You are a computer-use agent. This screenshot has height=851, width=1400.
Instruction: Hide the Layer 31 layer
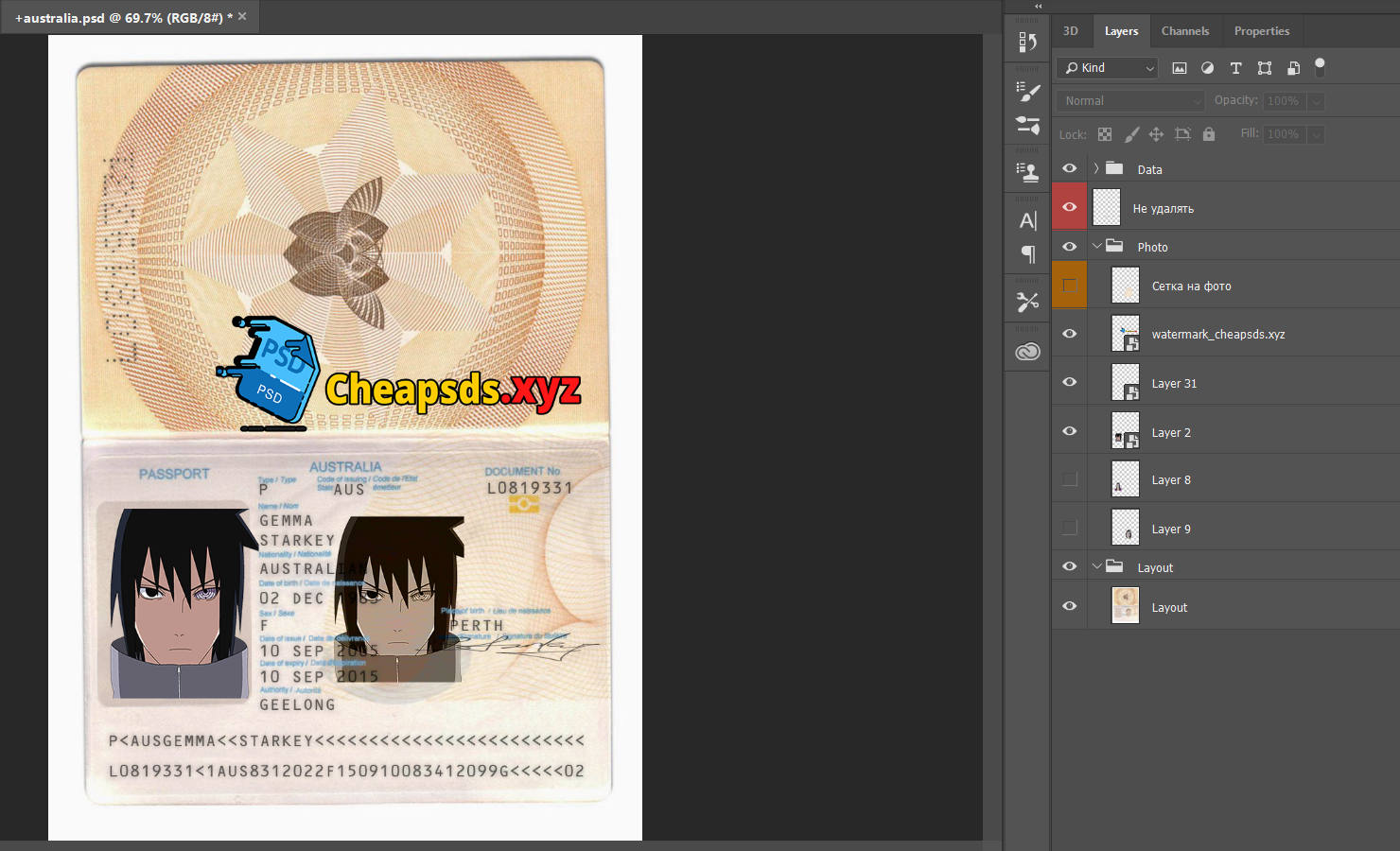pyautogui.click(x=1070, y=382)
